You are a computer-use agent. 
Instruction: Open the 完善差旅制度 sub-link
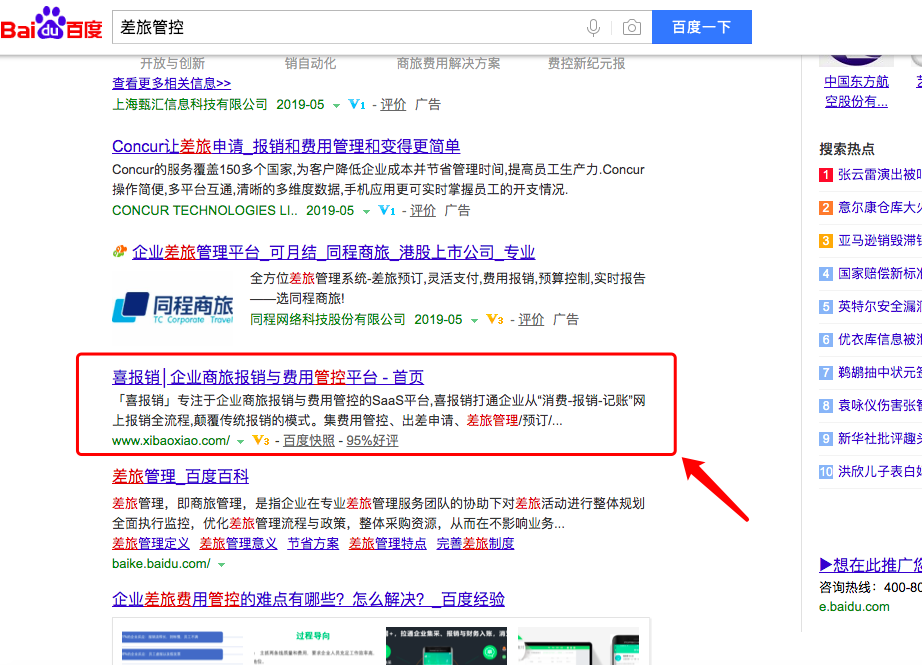click(x=475, y=543)
